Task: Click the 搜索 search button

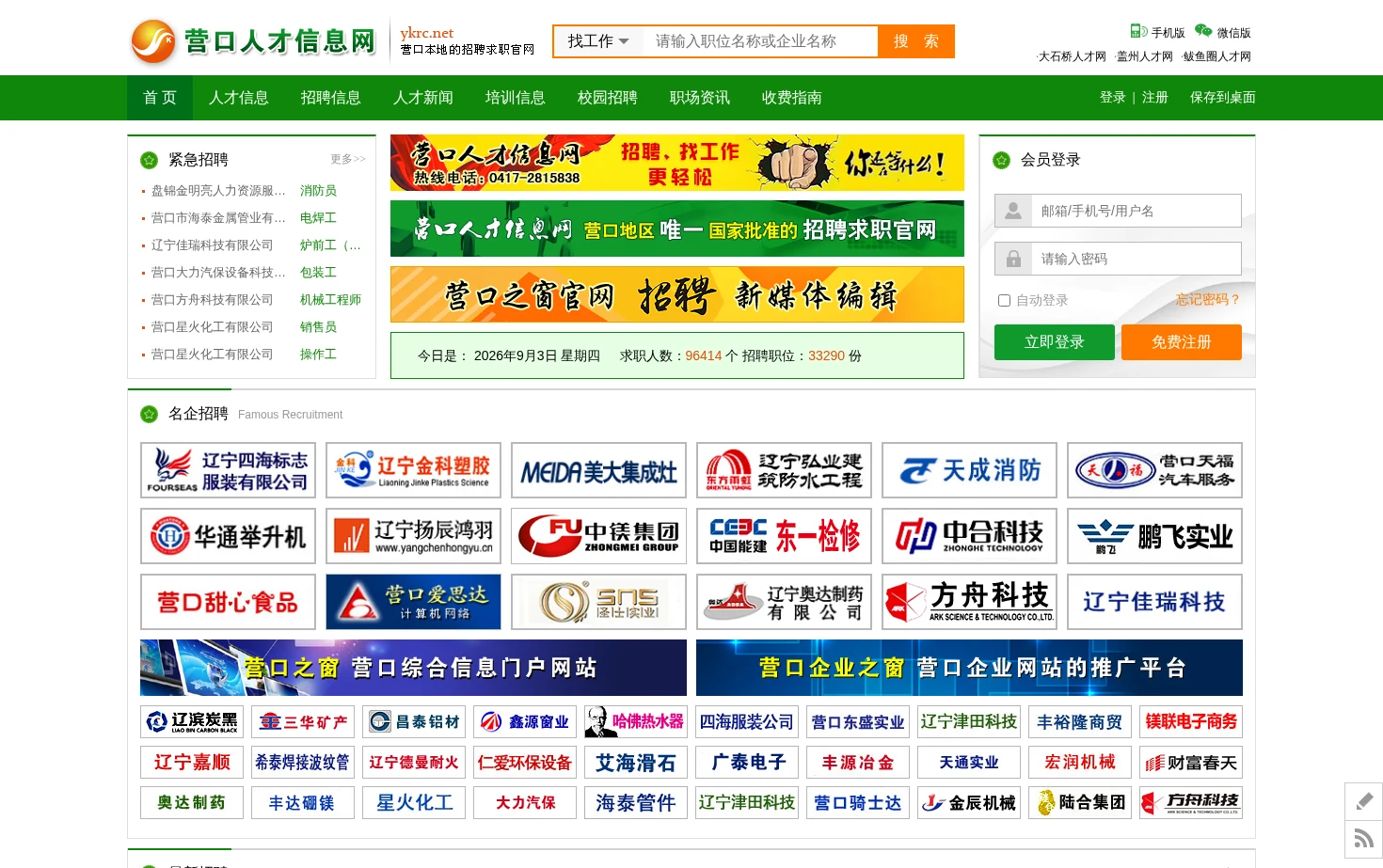Action: 915,41
